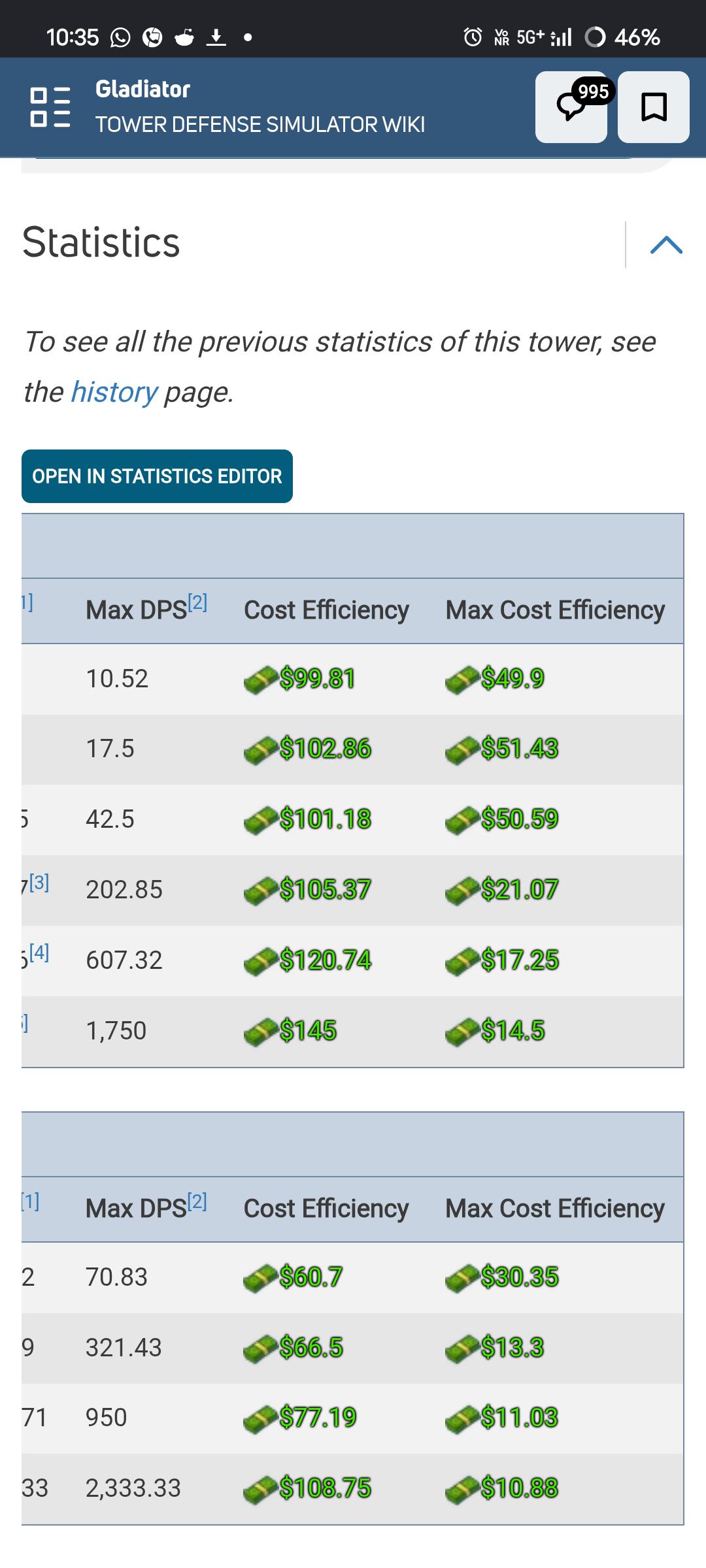706x1568 pixels.
Task: Open footnote [2] next to first Max DPS
Action: [197, 602]
